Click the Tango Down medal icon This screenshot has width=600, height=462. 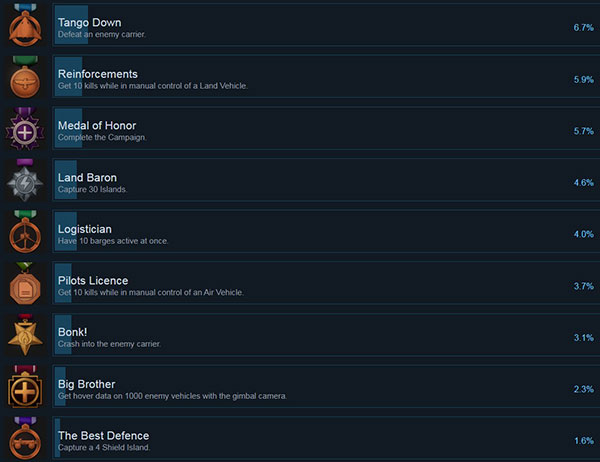[25, 25]
